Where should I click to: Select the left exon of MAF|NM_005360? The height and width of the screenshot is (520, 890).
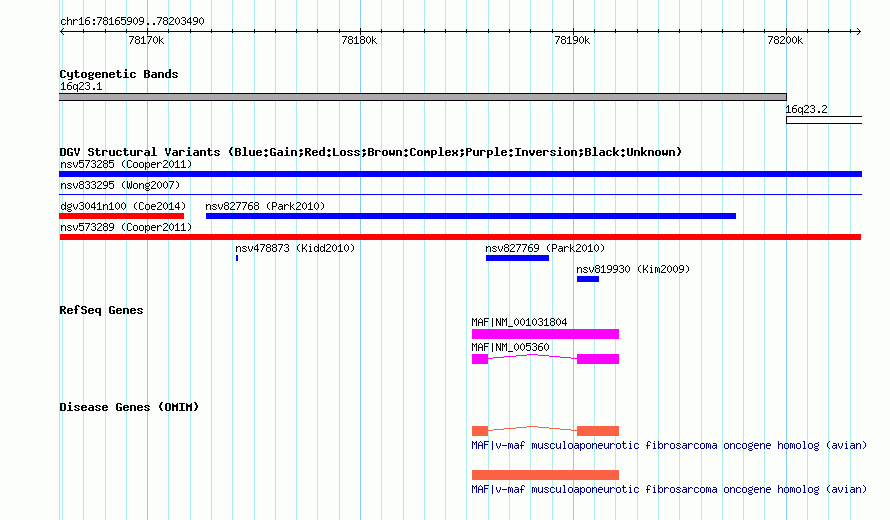(x=480, y=359)
